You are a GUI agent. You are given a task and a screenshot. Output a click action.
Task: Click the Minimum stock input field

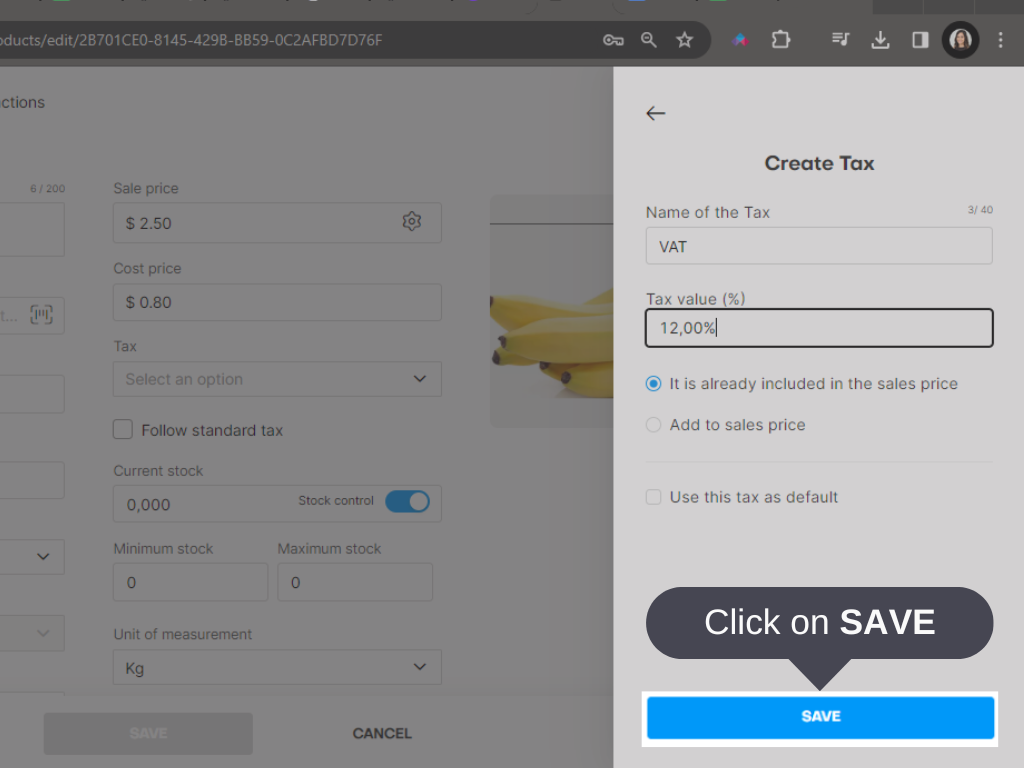(191, 582)
